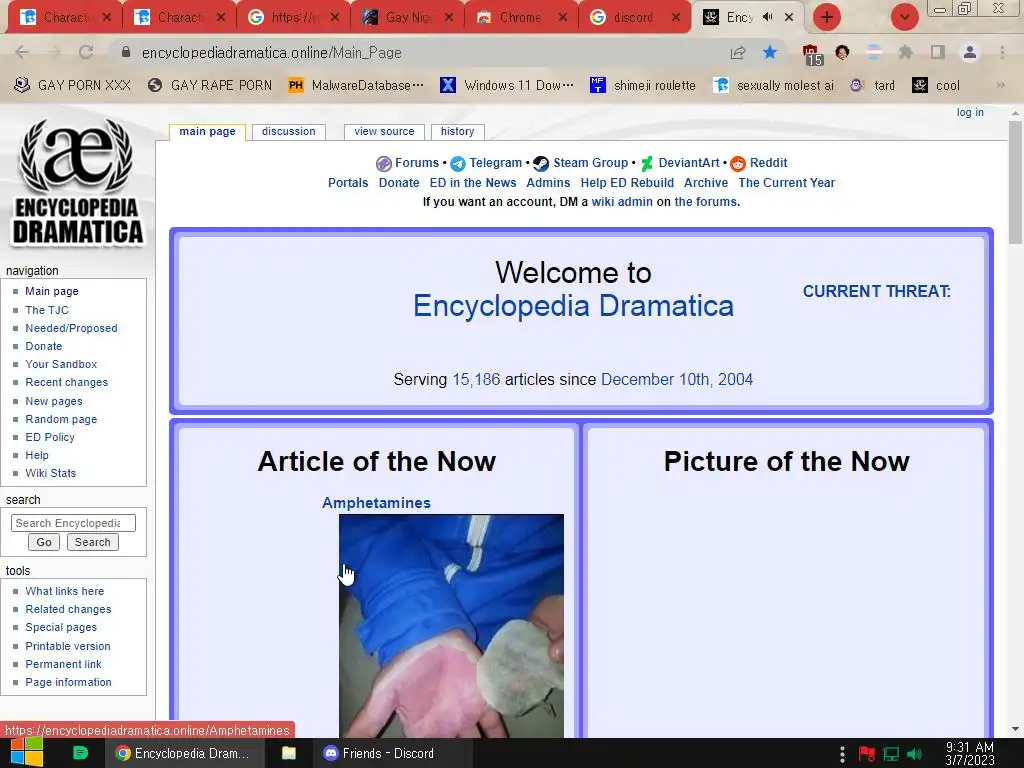Open File Explorer from the taskbar
1024x768 pixels.
(x=289, y=753)
